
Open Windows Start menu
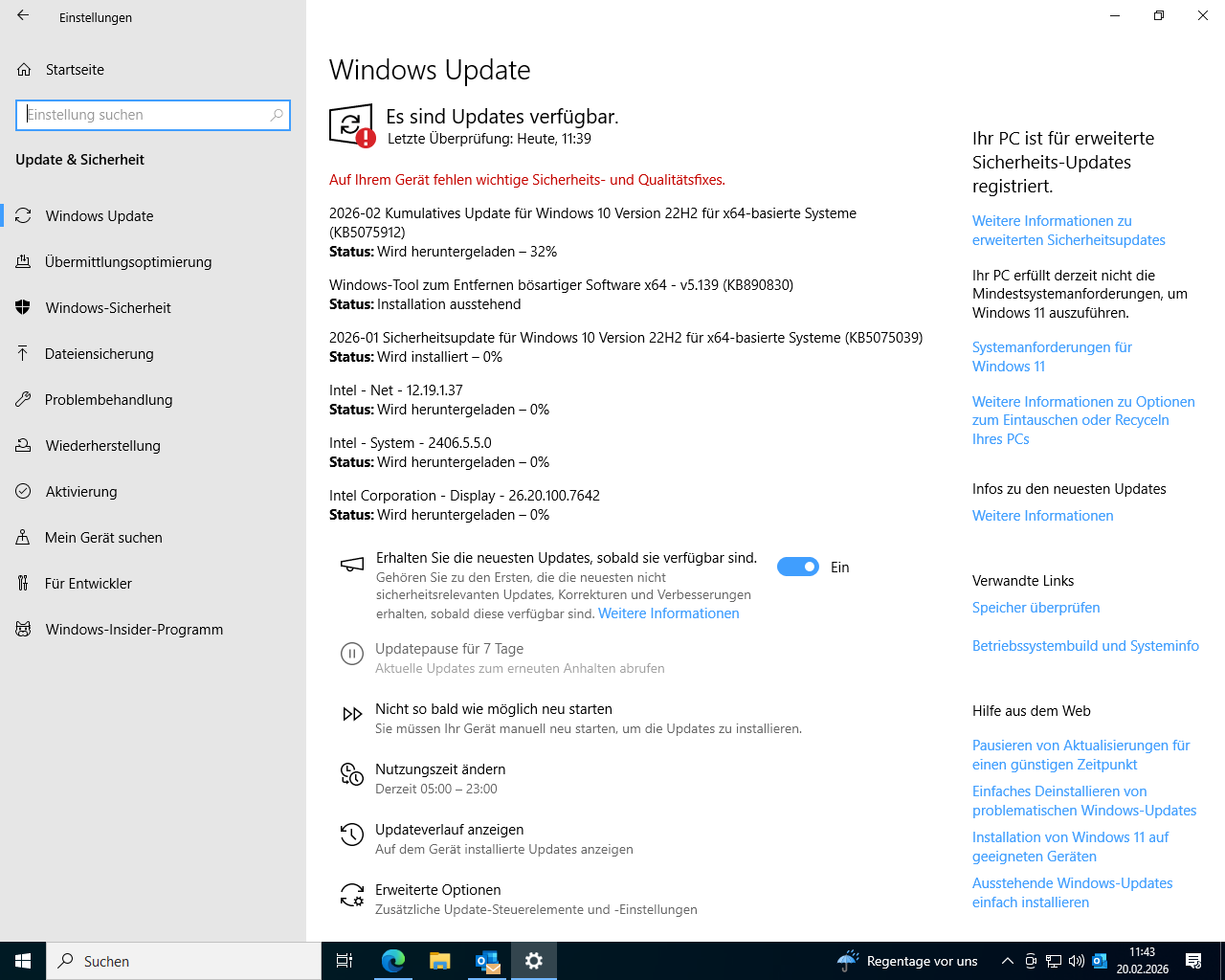tap(23, 961)
